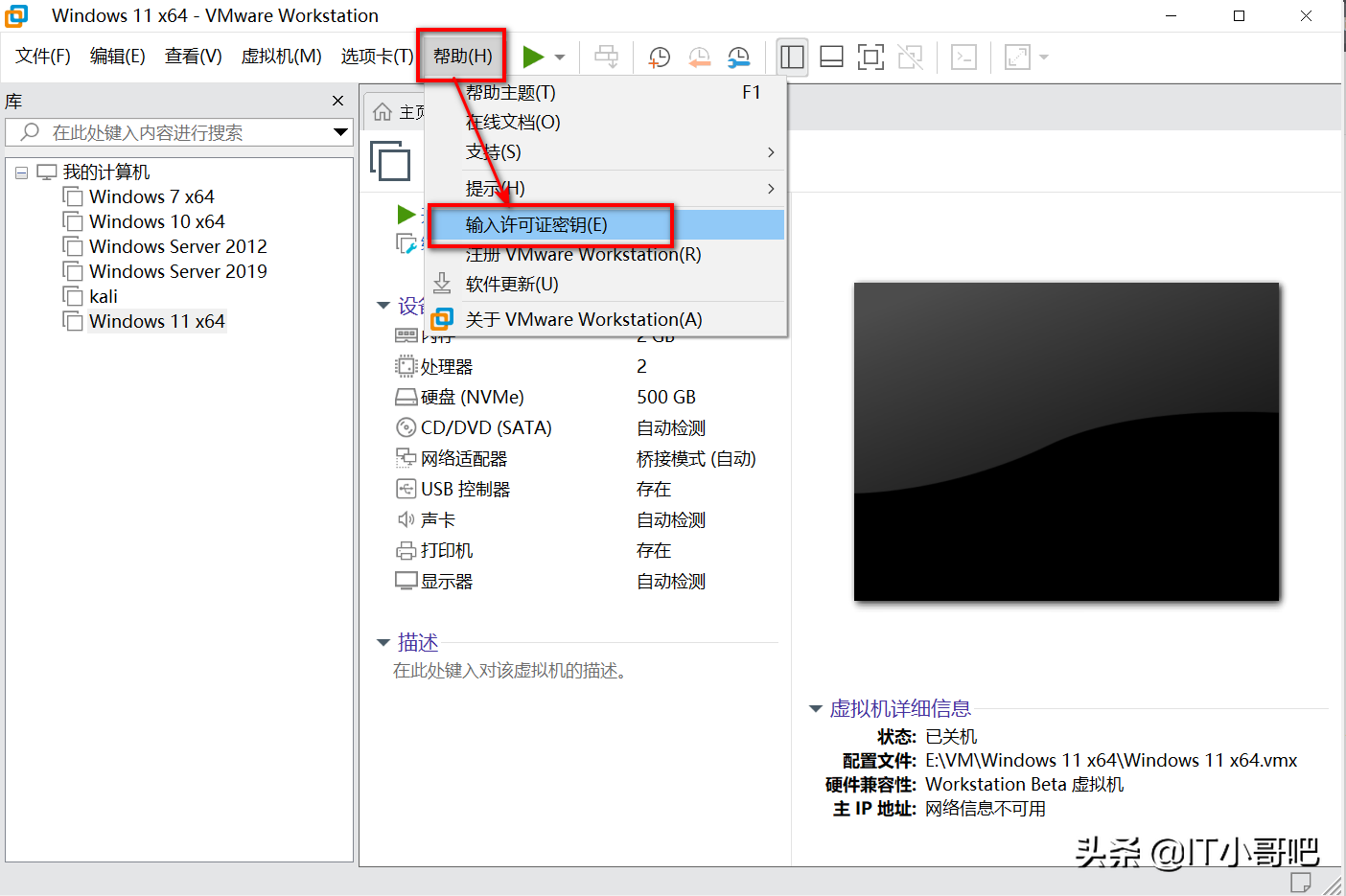The width and height of the screenshot is (1346, 896).
Task: Close the 库 library panel
Action: tap(337, 101)
